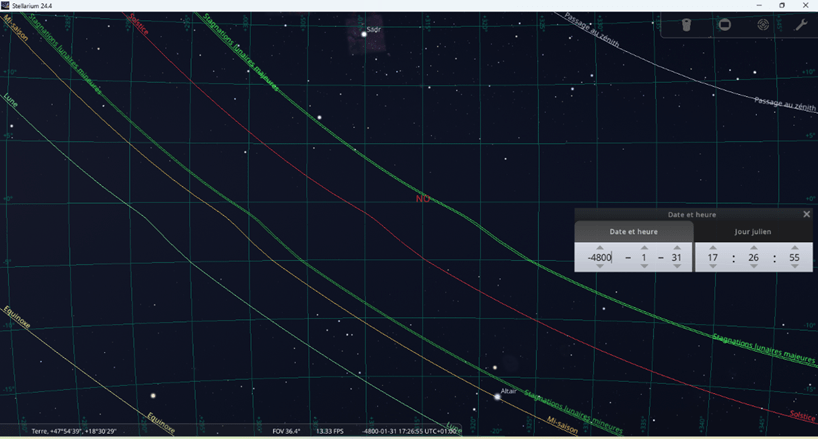
Task: Click the Telrad sight target icon
Action: pyautogui.click(x=763, y=25)
